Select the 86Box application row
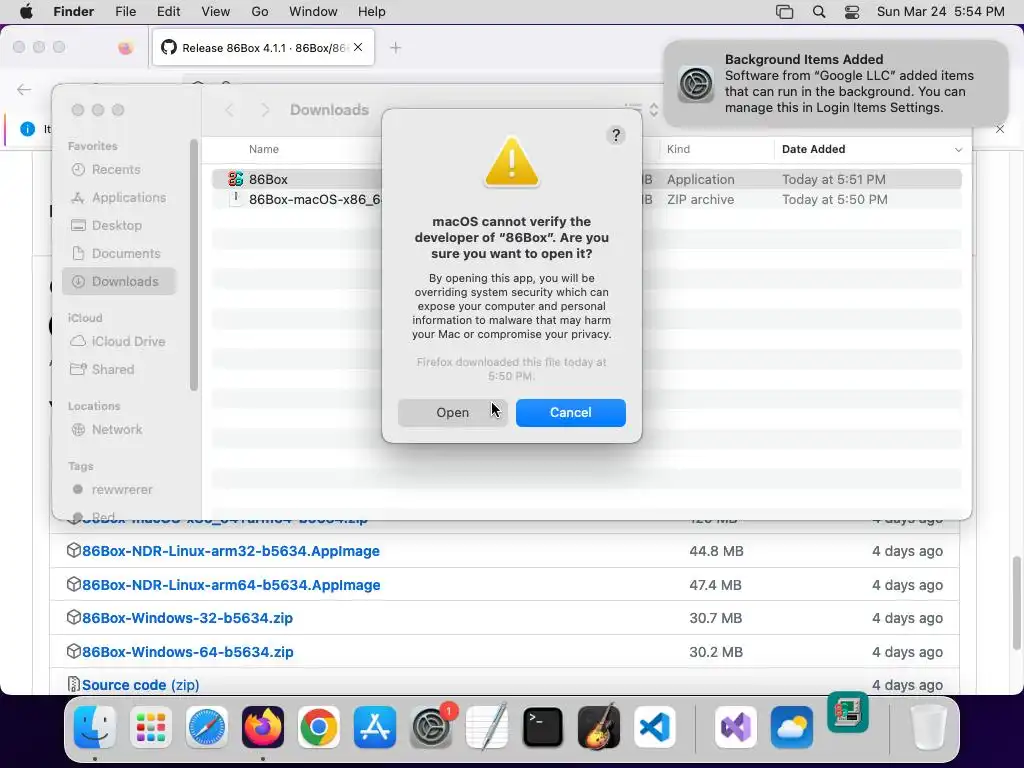 (x=586, y=179)
